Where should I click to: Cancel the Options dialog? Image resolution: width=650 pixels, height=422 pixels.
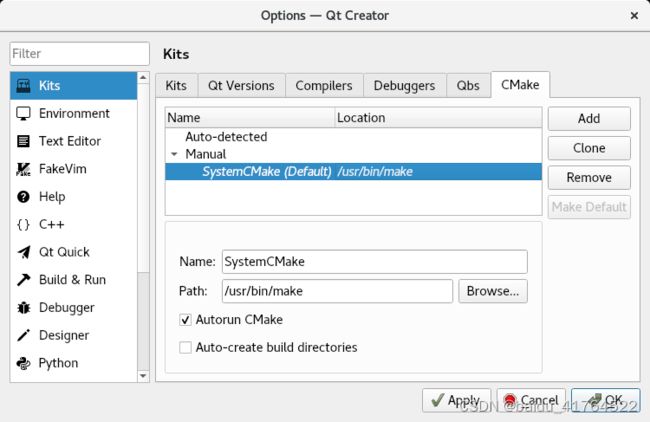[x=531, y=400]
